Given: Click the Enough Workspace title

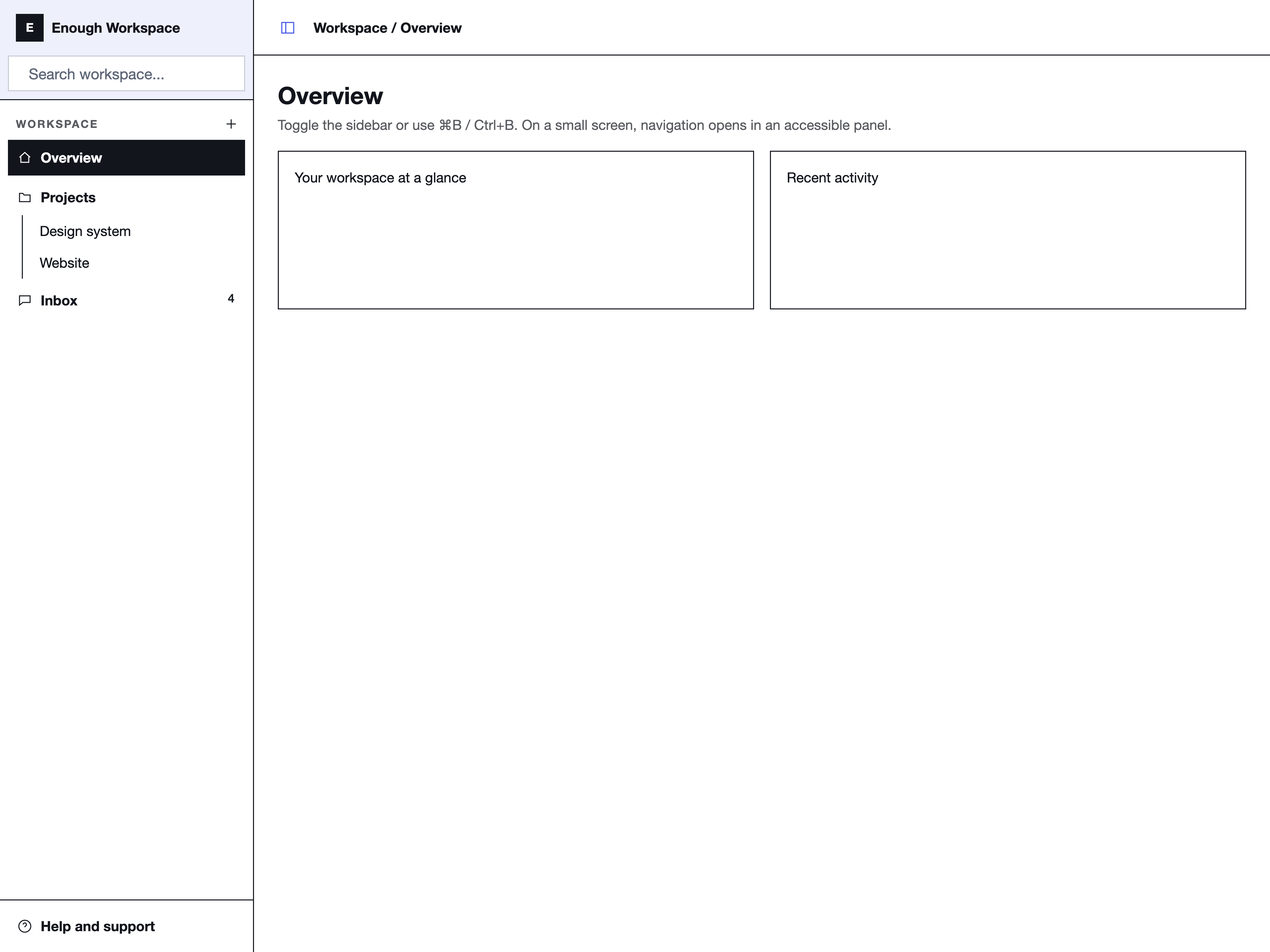Looking at the screenshot, I should (x=115, y=27).
